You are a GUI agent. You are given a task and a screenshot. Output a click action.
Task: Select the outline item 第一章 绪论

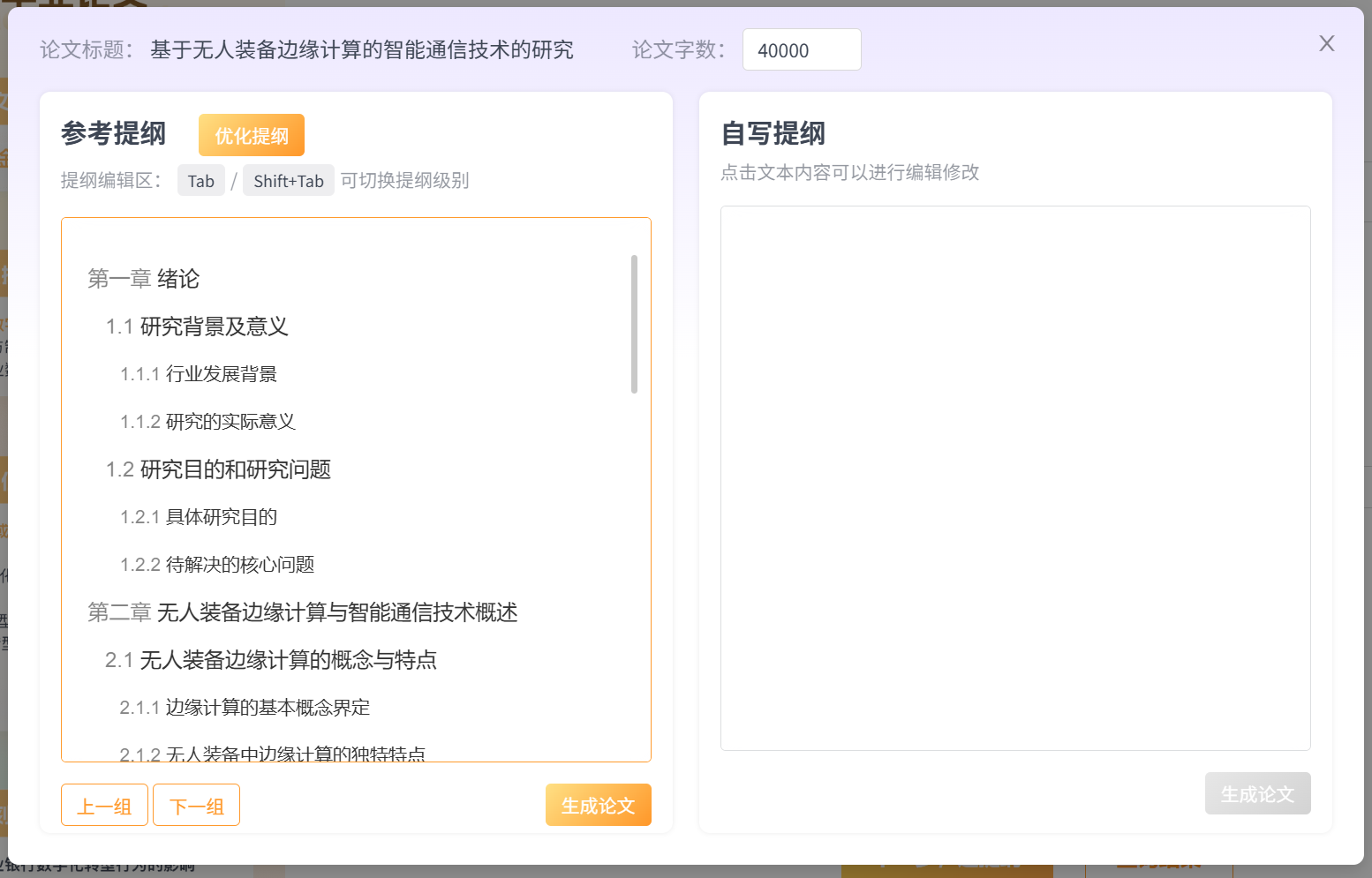[x=144, y=279]
